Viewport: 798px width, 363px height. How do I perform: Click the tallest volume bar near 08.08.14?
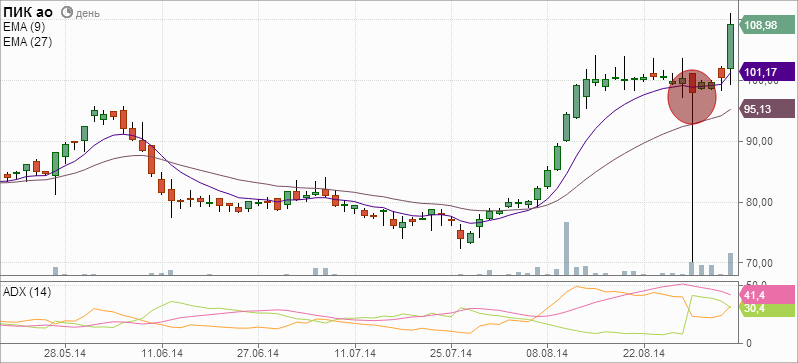[x=566, y=248]
